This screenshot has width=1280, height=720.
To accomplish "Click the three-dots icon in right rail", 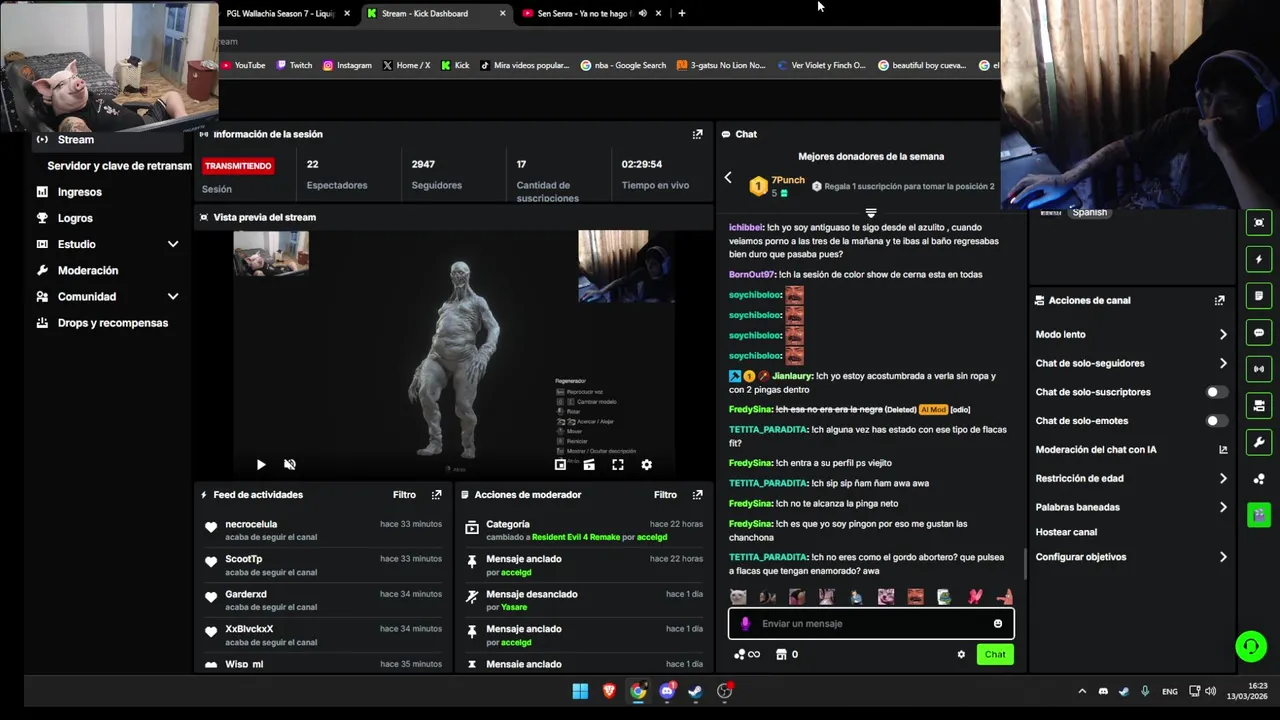I will pos(1259,479).
